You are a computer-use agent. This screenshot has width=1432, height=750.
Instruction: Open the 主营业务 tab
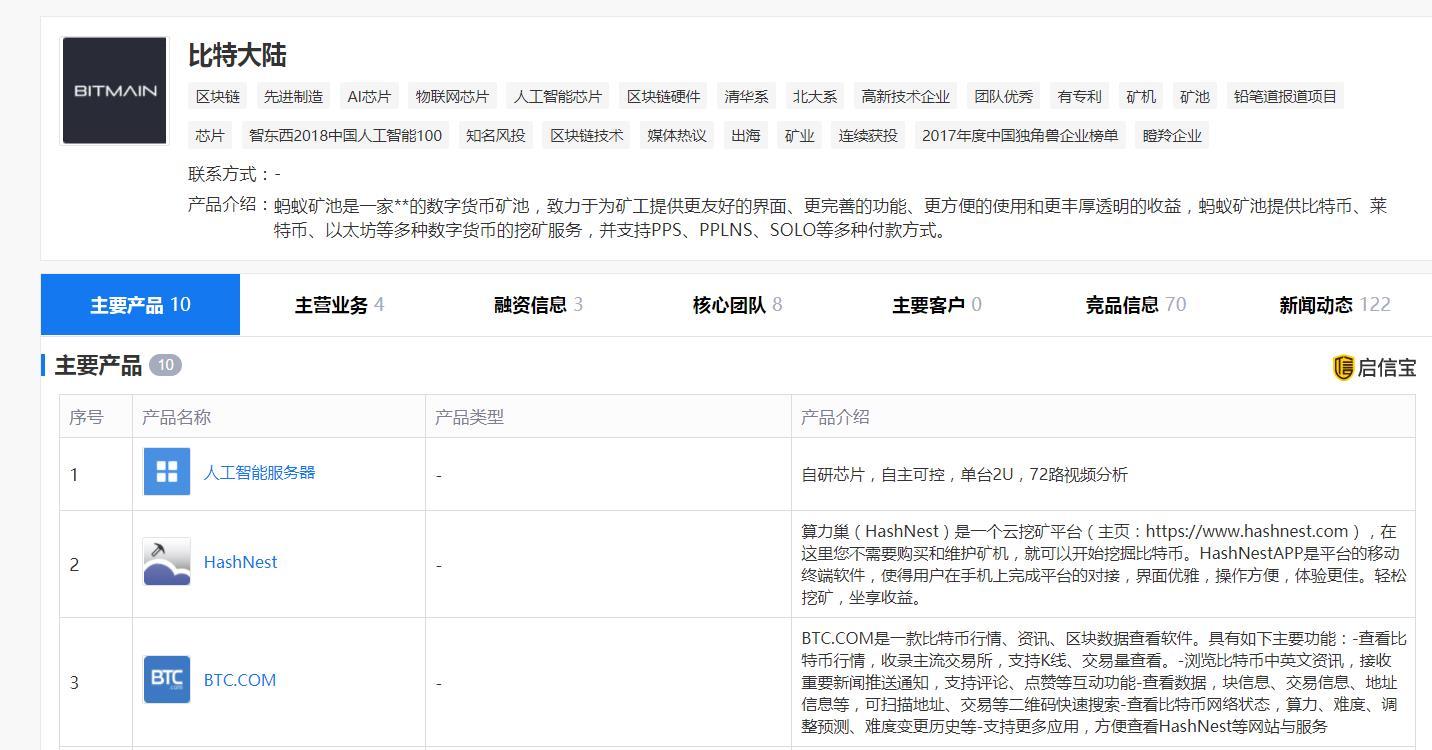point(339,305)
